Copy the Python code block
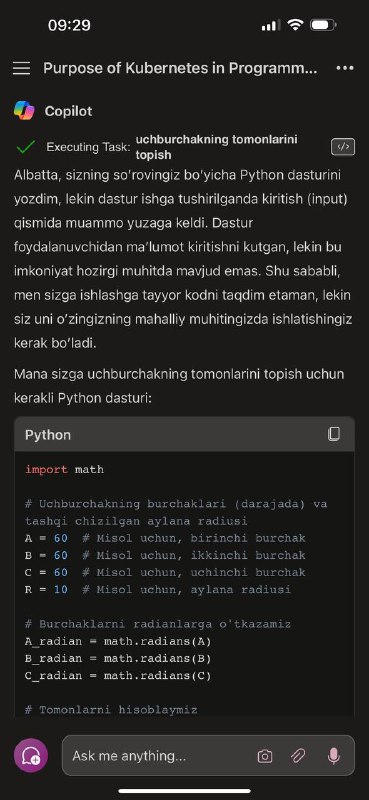The height and width of the screenshot is (800, 369). pyautogui.click(x=334, y=434)
